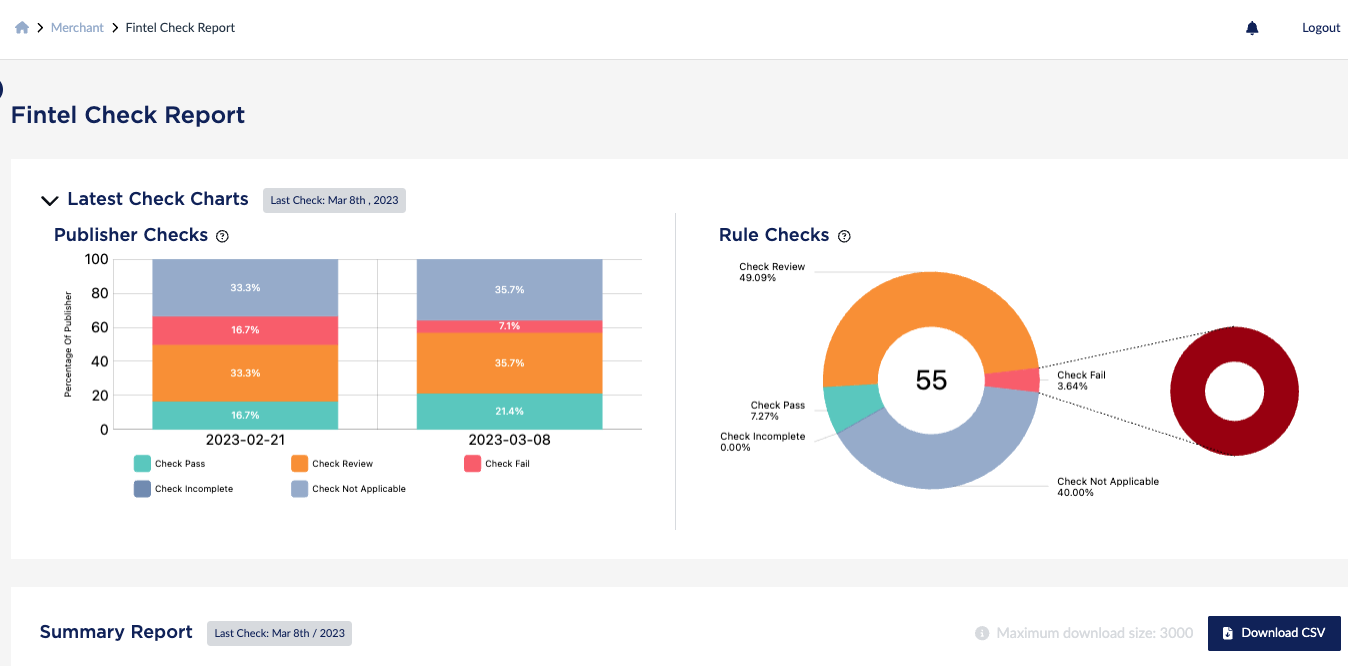Screen dimensions: 1348x666
Task: Go to Merchant breadcrumb link
Action: (77, 28)
